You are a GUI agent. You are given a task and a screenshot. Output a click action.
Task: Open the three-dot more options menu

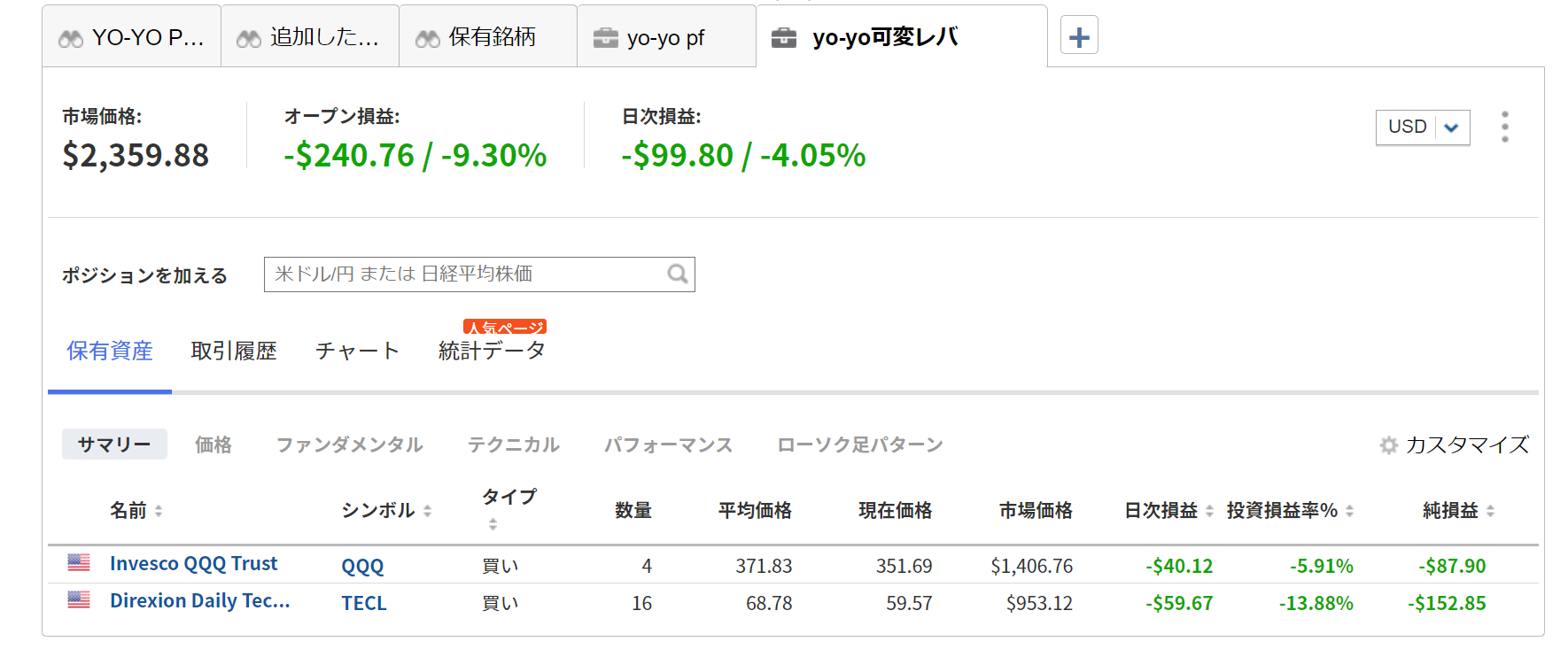tap(1505, 127)
